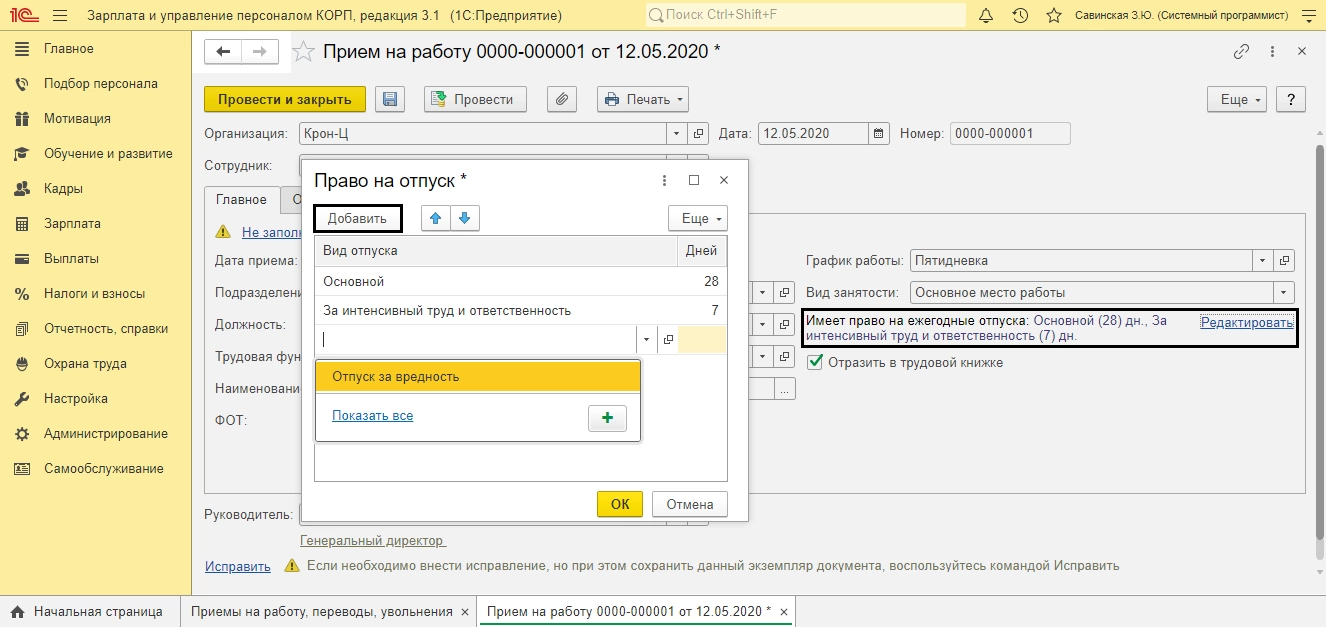This screenshot has height=627, width=1326.
Task: Create new vacation type green plus
Action: pyautogui.click(x=607, y=419)
